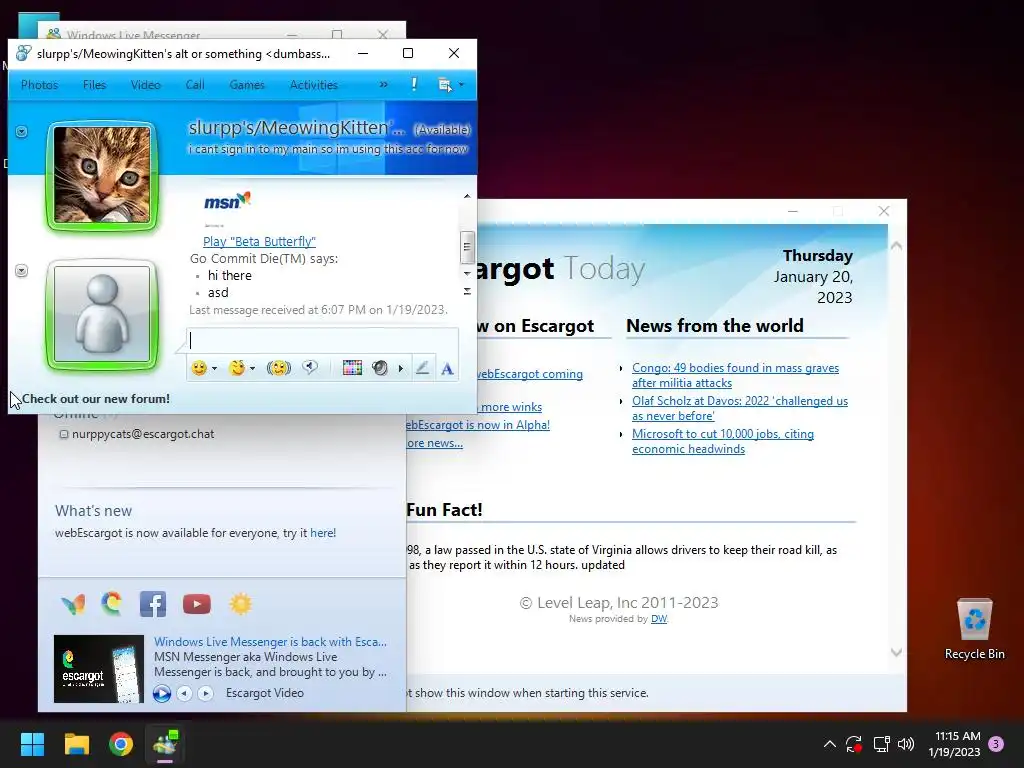Open Windows Start menu
Screen dimensions: 1024x768
[32, 744]
